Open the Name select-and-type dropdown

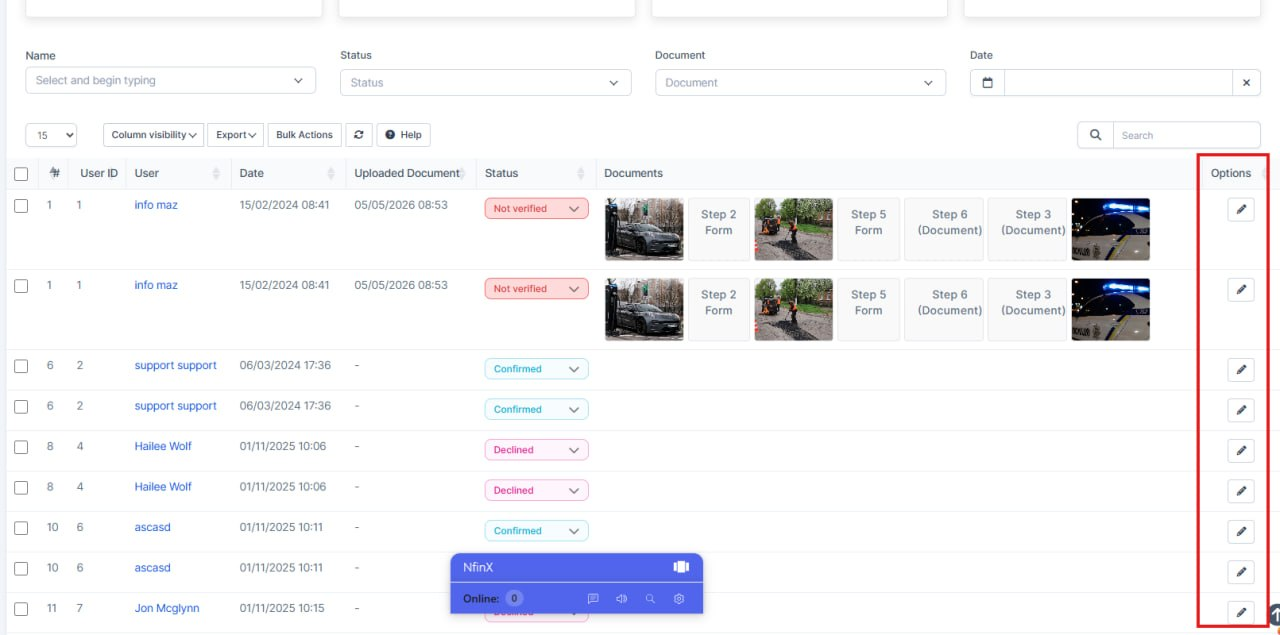(x=170, y=81)
